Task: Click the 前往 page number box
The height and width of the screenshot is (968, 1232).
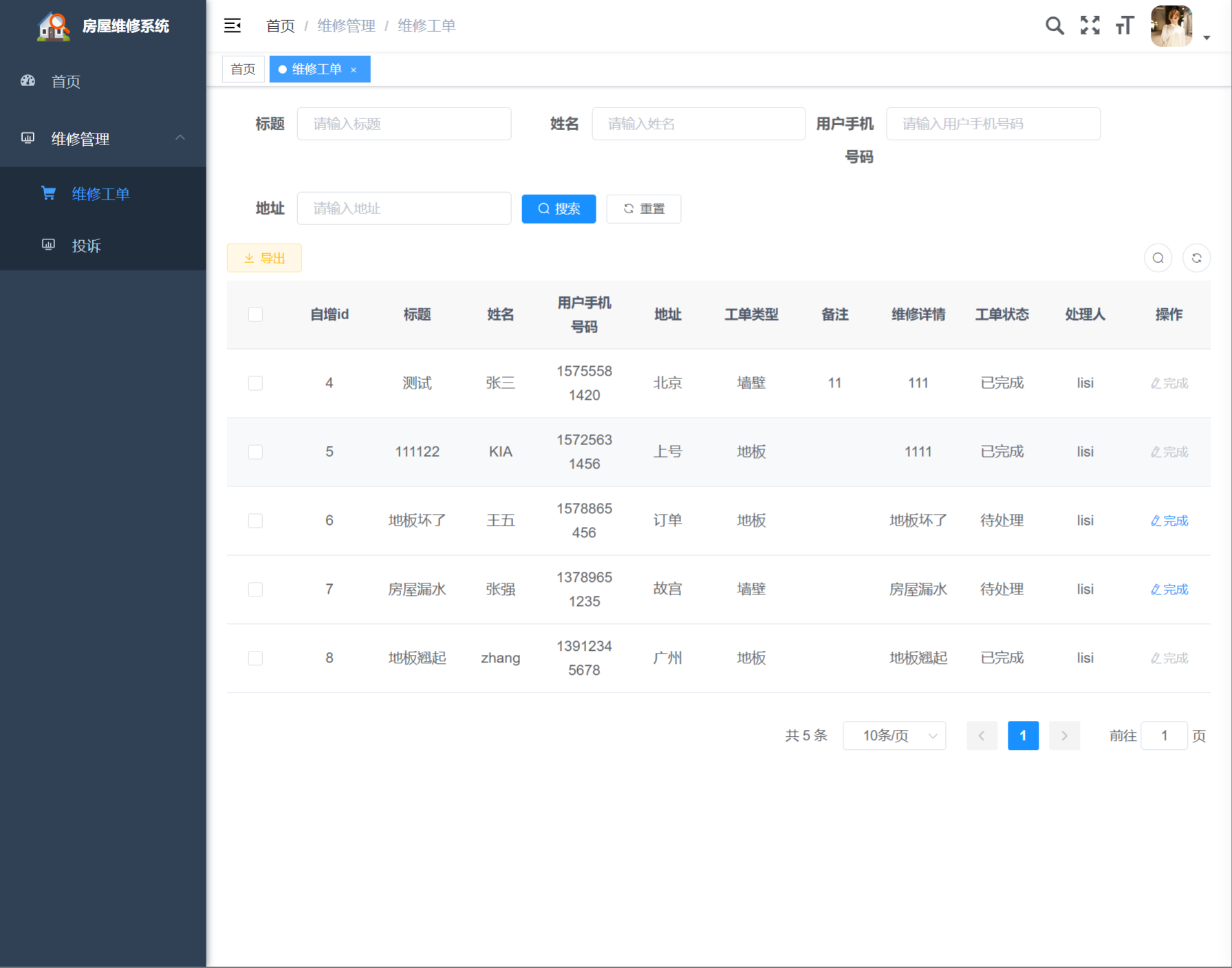Action: coord(1164,735)
